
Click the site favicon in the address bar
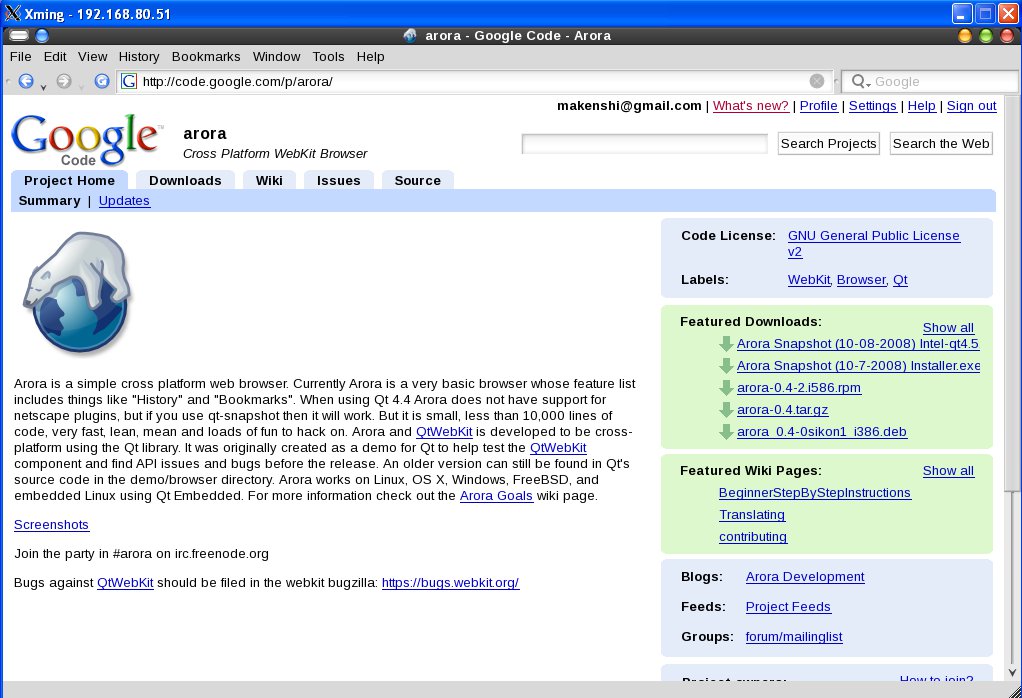(x=129, y=81)
